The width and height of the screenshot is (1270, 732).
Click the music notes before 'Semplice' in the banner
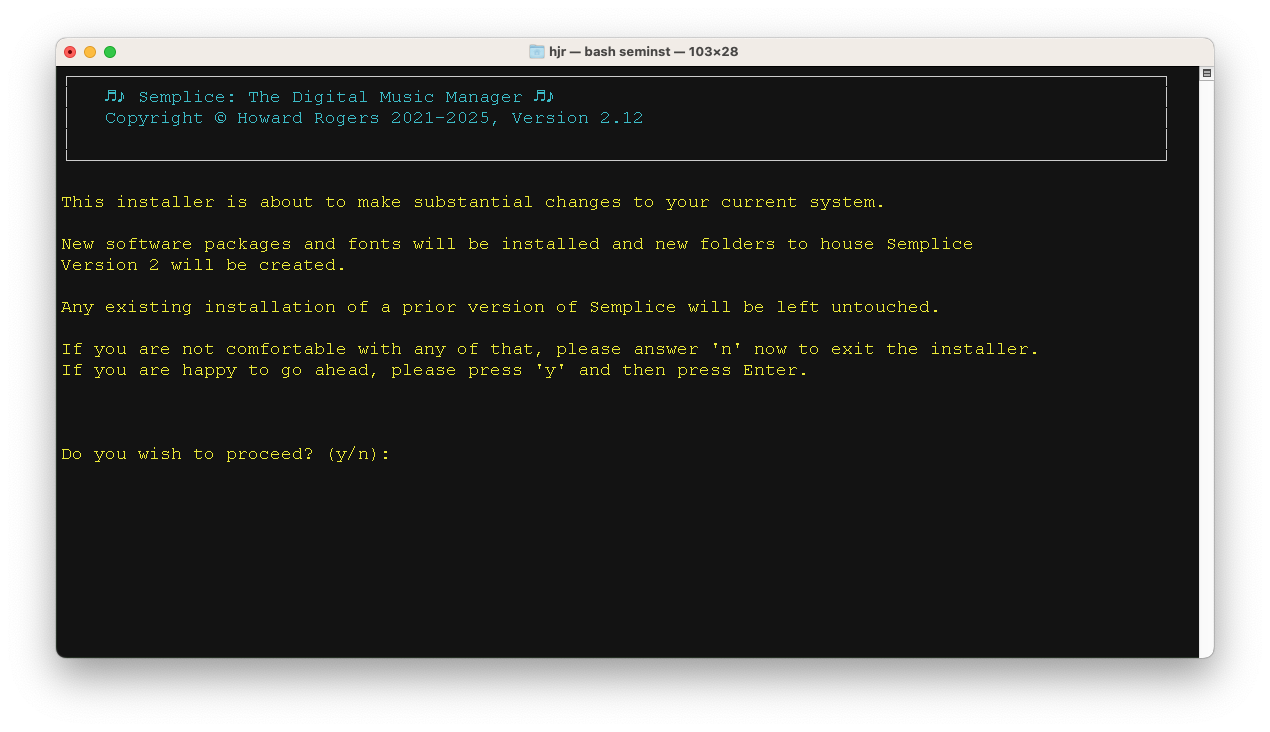(x=115, y=96)
